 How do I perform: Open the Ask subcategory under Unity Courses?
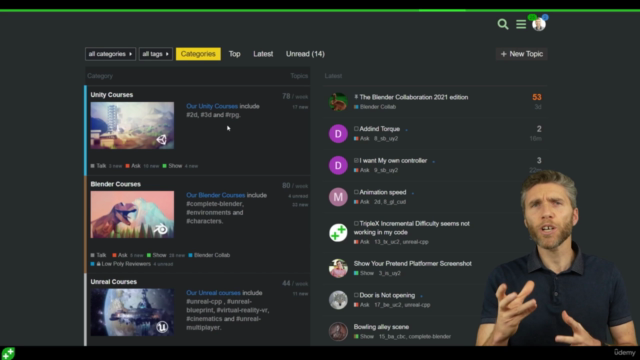133,166
